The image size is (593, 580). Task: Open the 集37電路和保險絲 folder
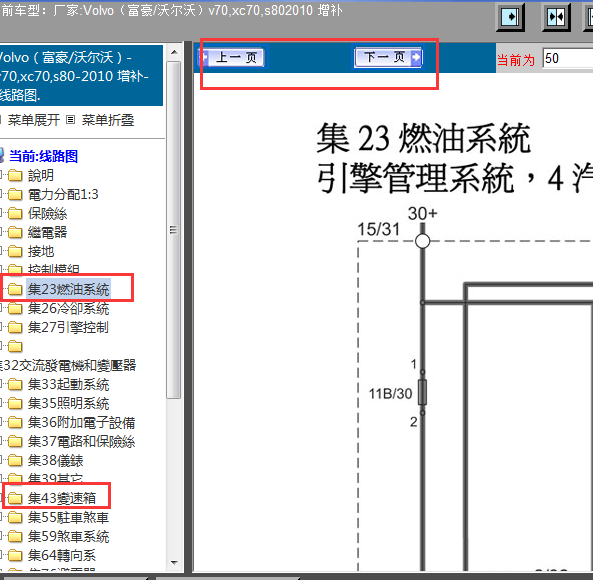[81, 441]
